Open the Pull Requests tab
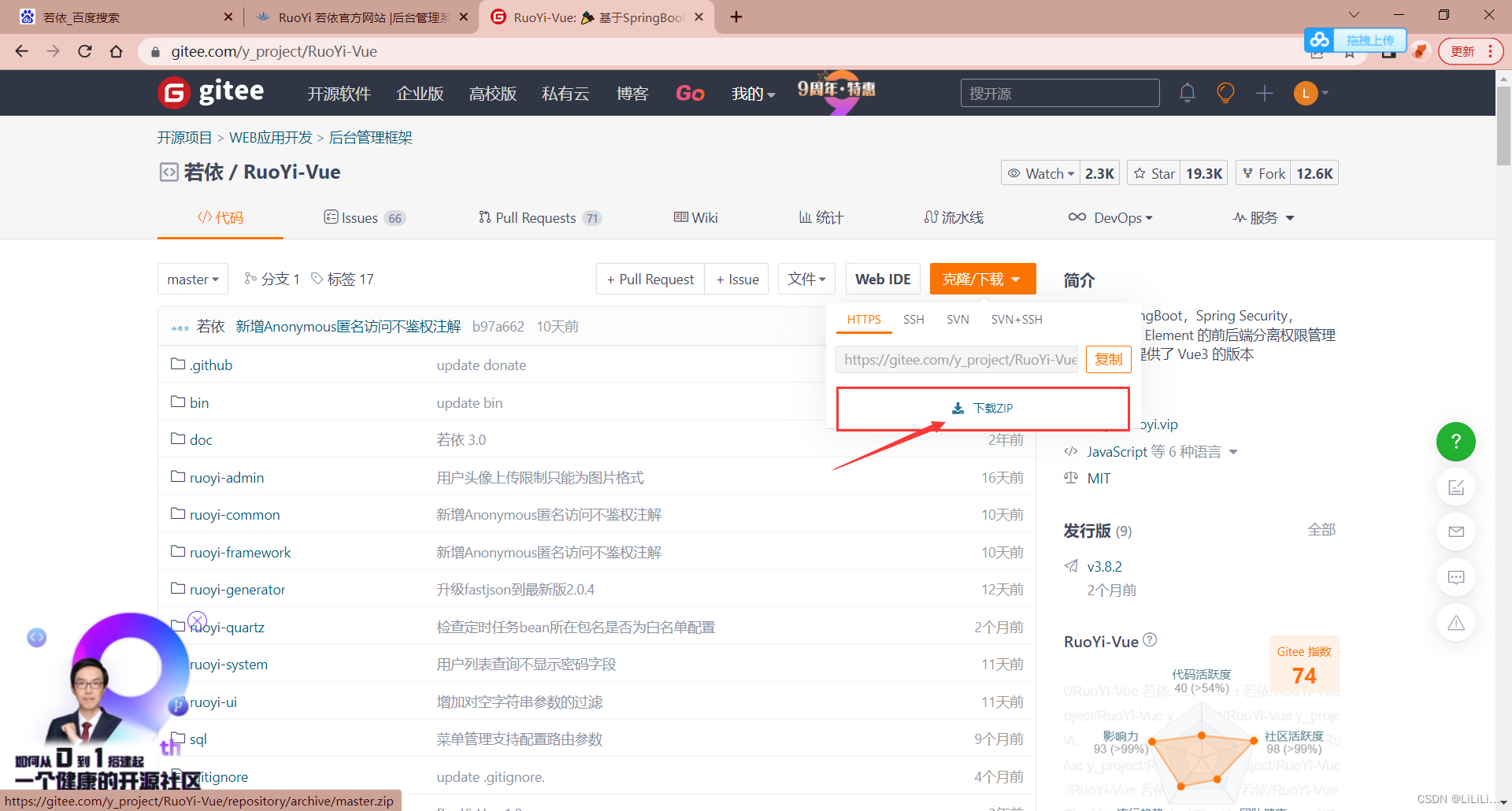 tap(540, 217)
